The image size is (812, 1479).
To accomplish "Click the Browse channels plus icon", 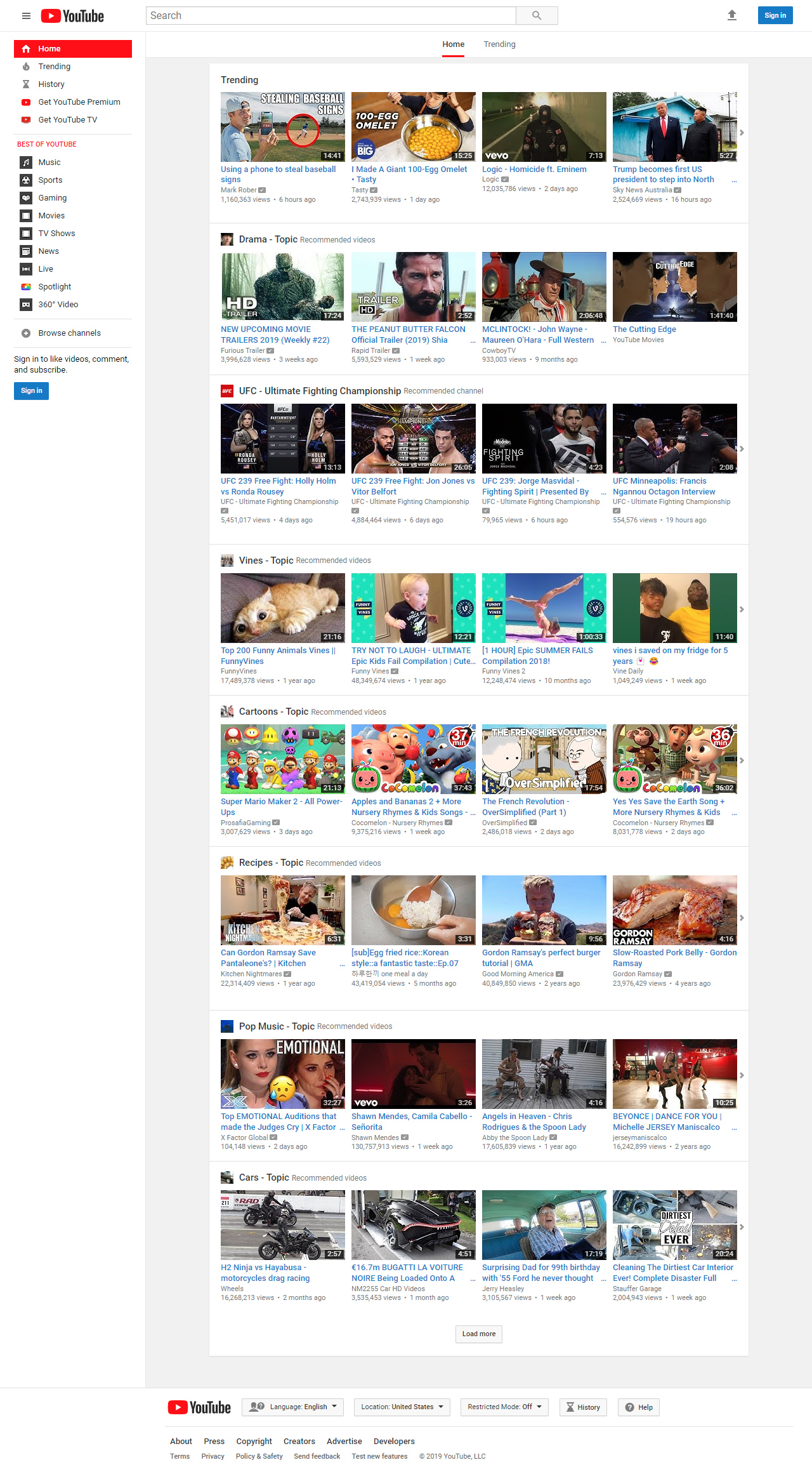I will point(26,333).
